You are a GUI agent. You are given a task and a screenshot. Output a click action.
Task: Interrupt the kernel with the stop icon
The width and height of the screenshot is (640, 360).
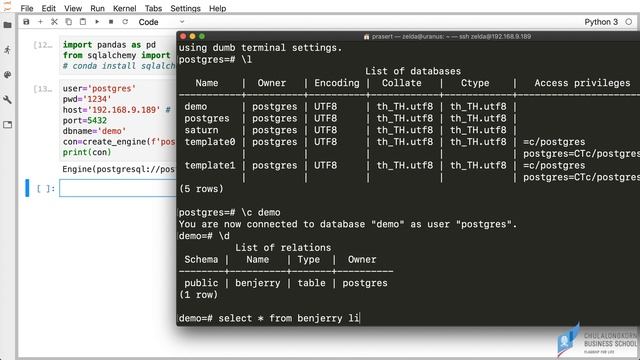[x=111, y=22]
